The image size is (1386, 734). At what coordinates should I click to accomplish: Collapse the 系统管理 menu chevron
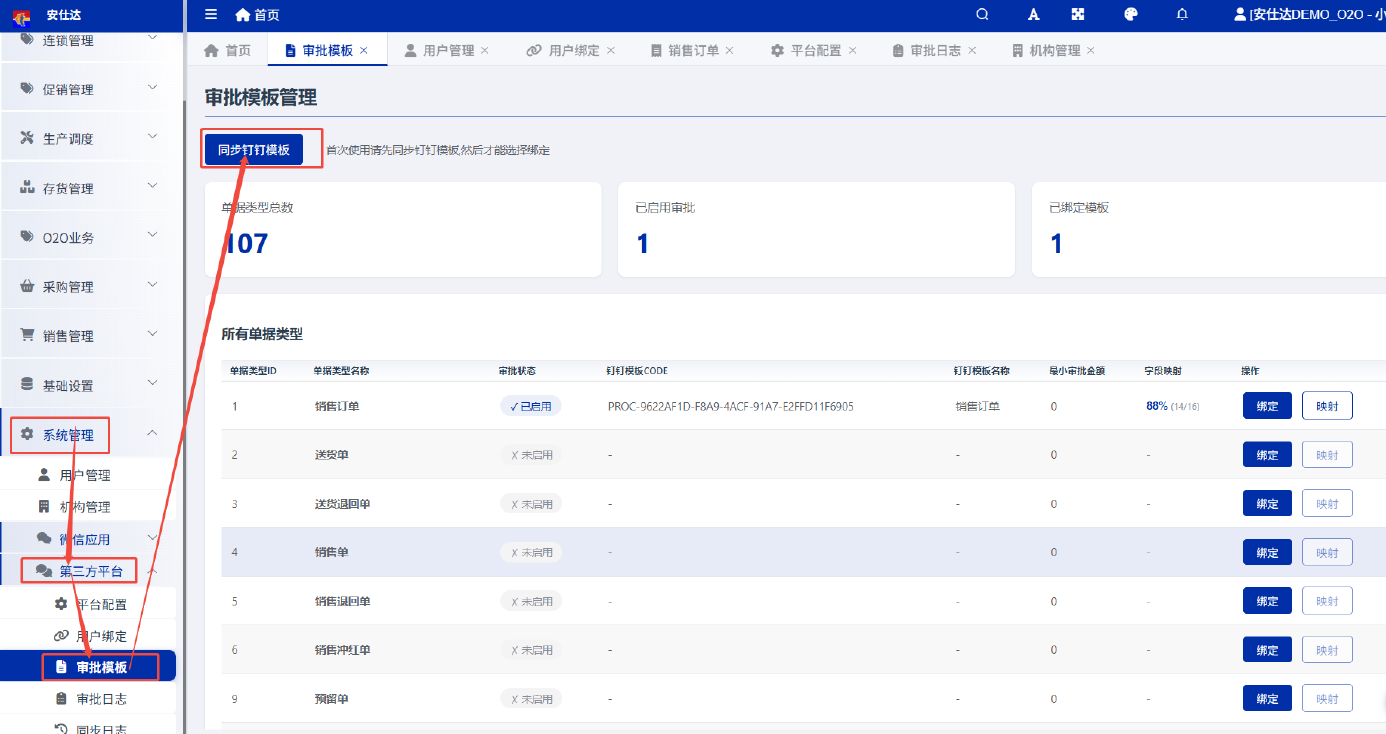click(153, 433)
